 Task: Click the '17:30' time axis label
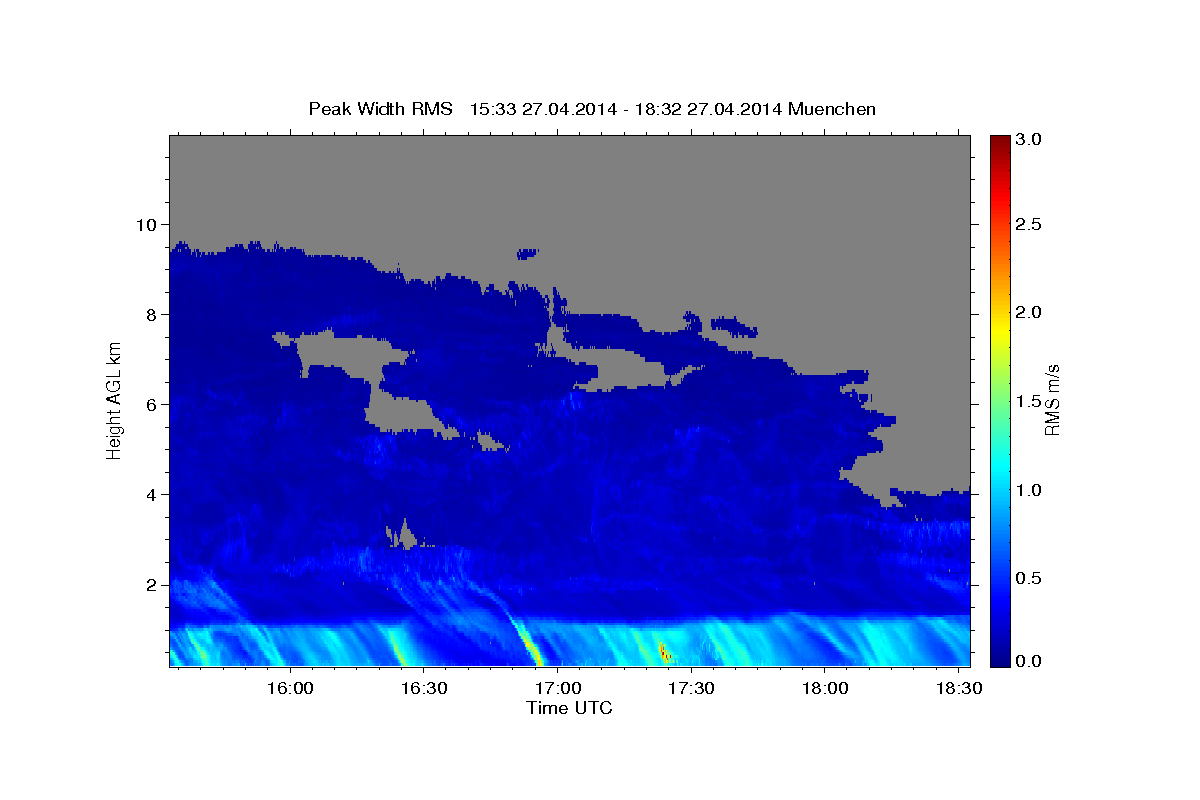(690, 688)
